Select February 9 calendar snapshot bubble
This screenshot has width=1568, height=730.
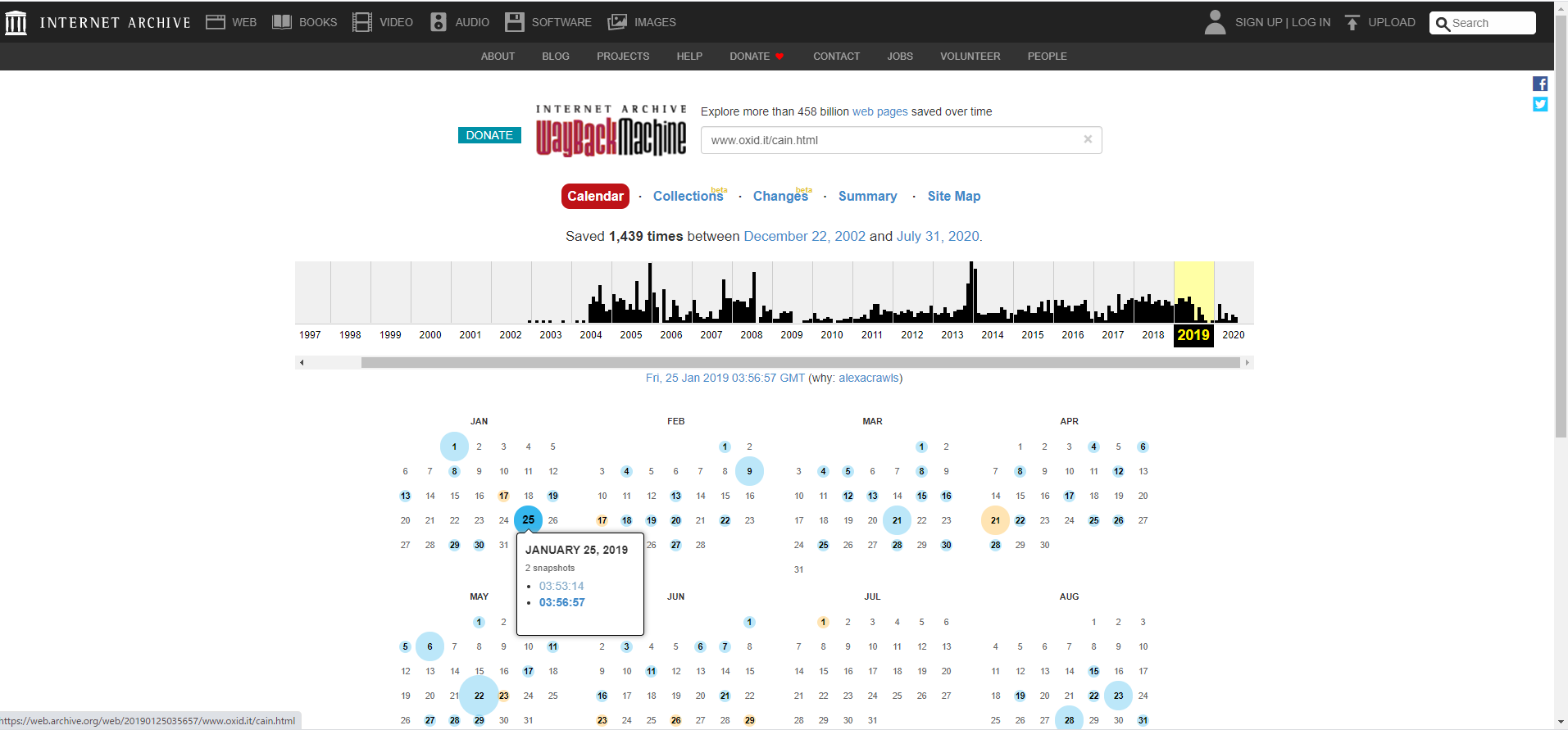tap(749, 471)
